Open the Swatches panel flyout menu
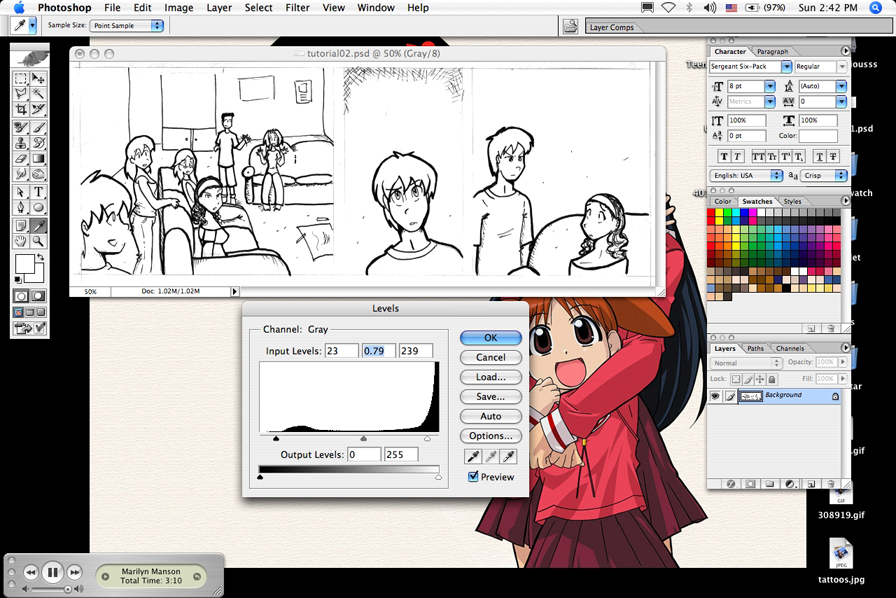The image size is (896, 598). tap(845, 201)
